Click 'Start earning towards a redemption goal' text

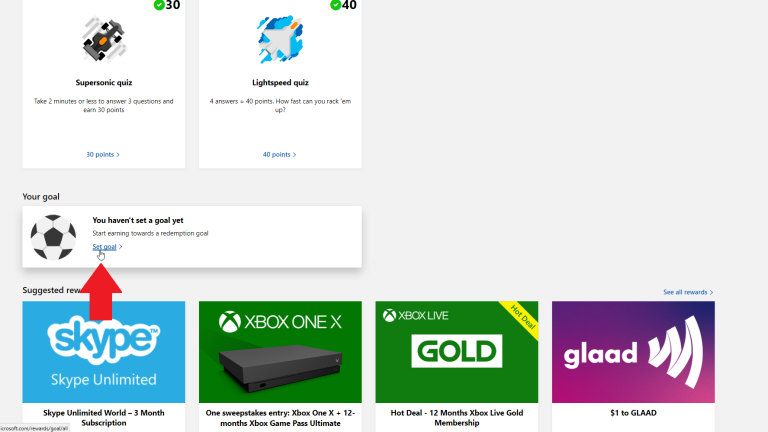coord(150,234)
